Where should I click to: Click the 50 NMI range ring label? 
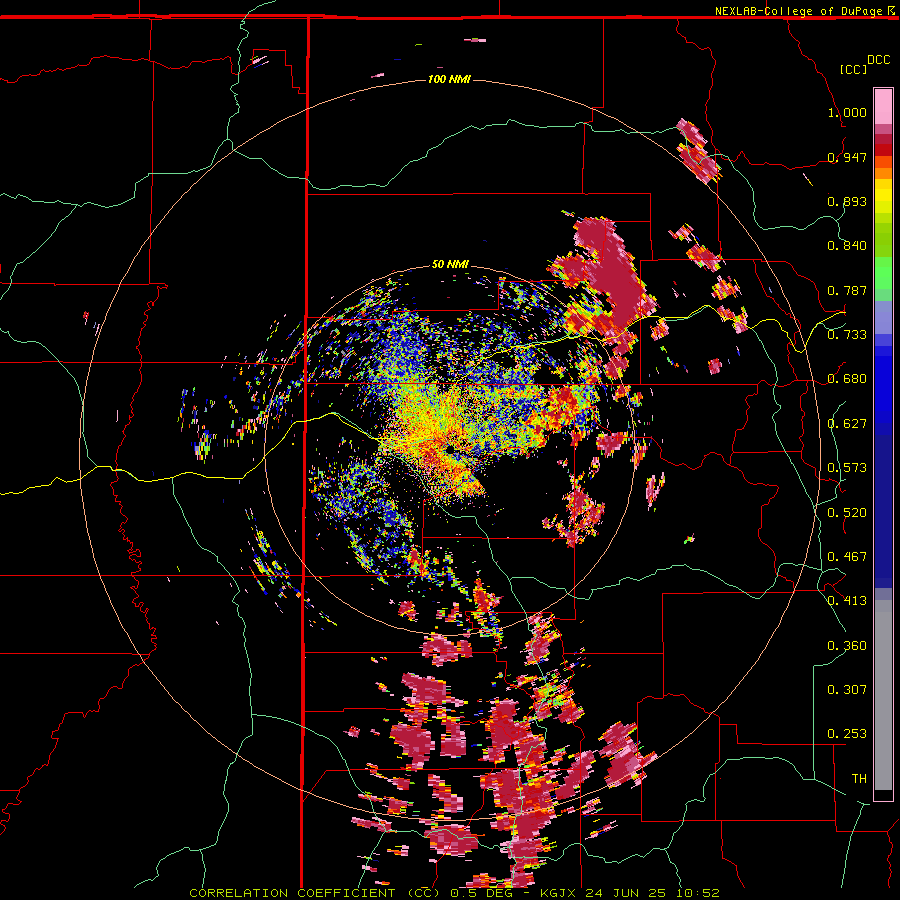(450, 264)
